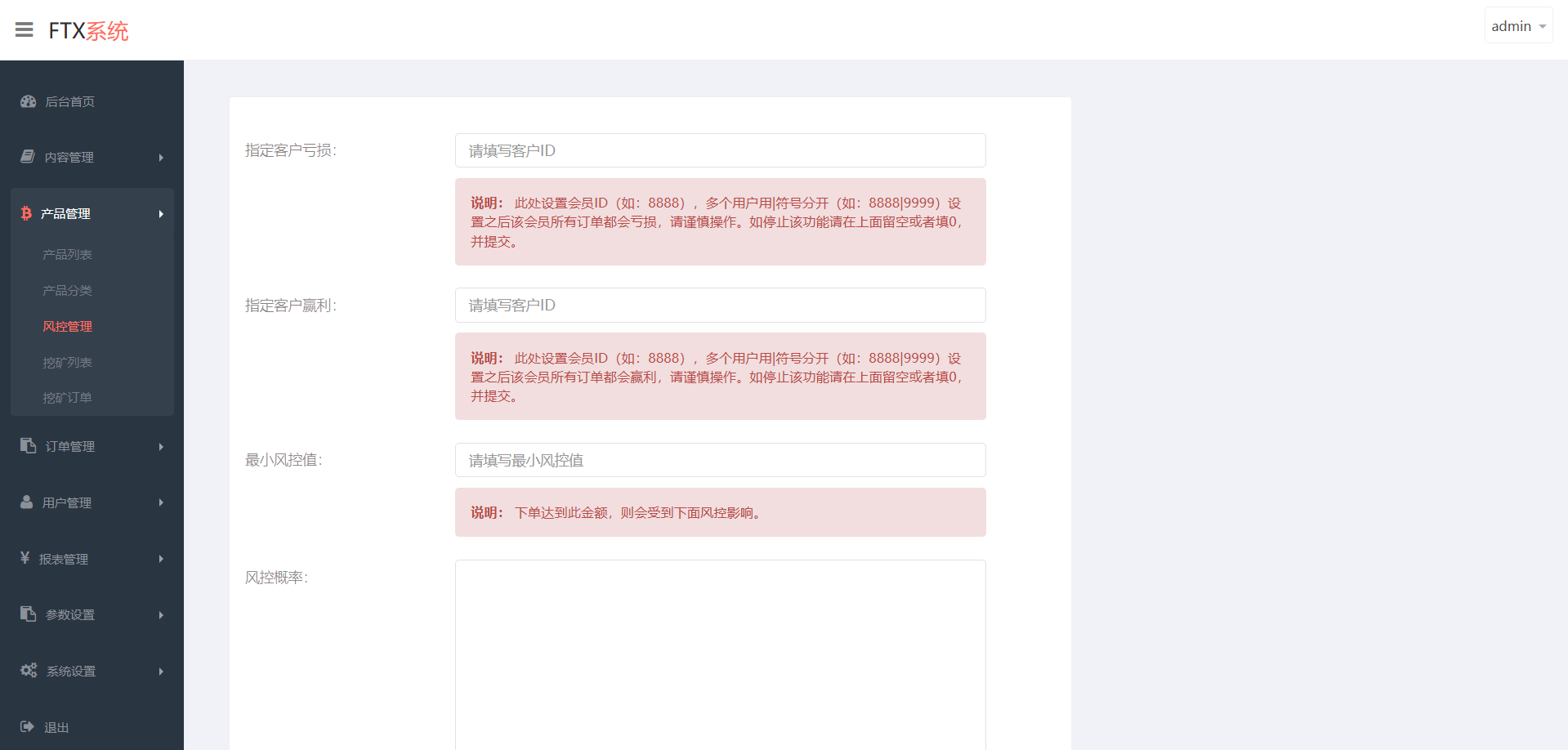This screenshot has height=750, width=1568.
Task: Expand the 系统设置 submenu arrow
Action: [x=161, y=672]
